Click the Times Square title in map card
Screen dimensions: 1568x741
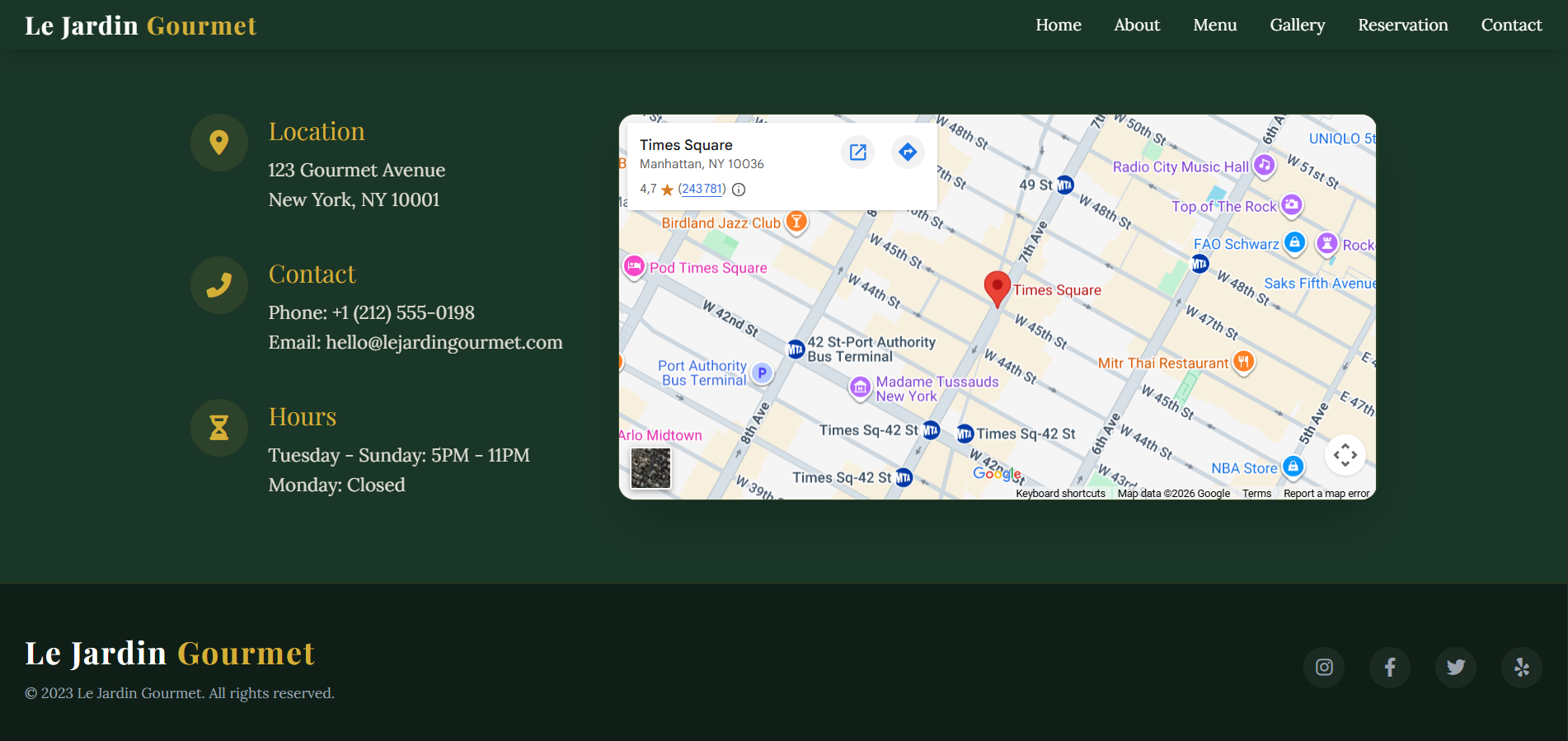point(686,145)
